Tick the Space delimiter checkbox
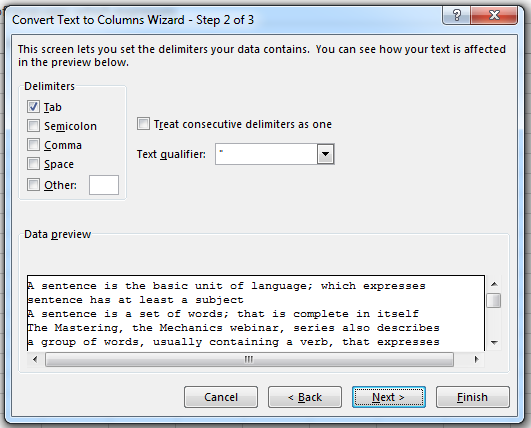531x428 pixels. (x=33, y=164)
